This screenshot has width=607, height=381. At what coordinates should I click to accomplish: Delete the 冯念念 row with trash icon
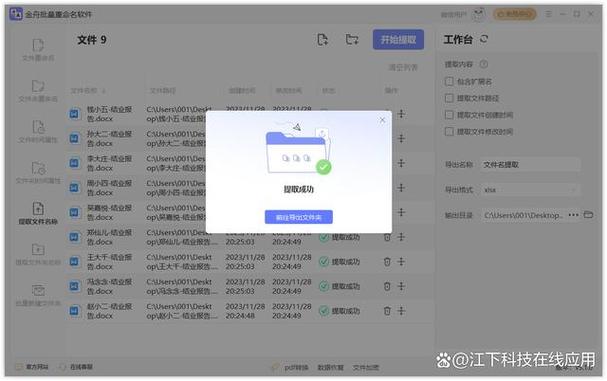point(387,286)
